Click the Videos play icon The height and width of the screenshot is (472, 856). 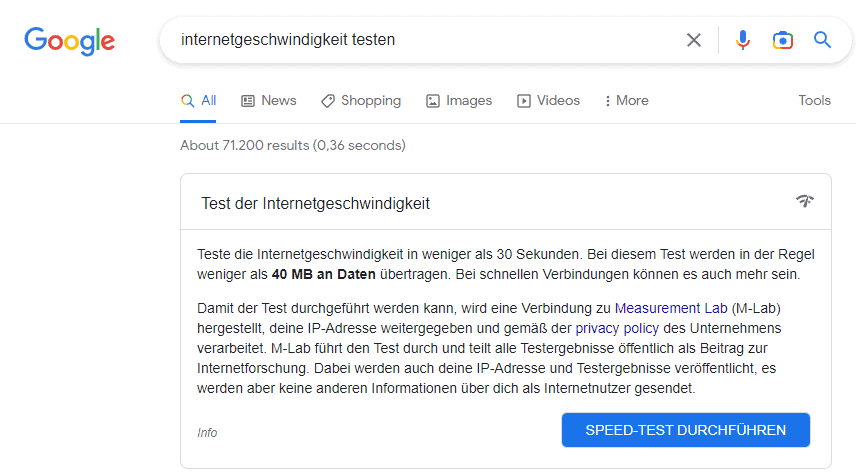524,101
